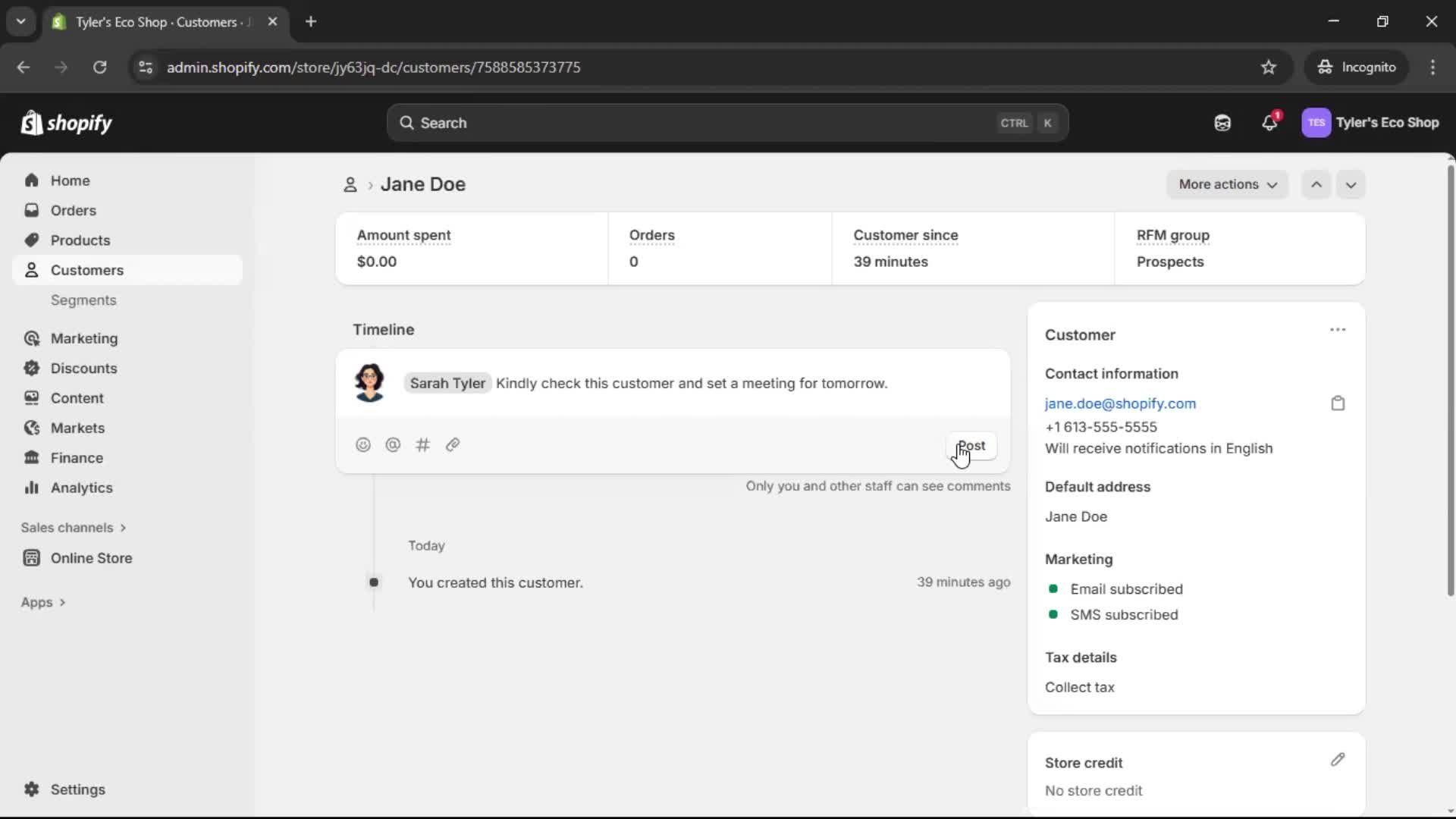Open the Customer card options menu
This screenshot has height=819, width=1456.
1338,329
